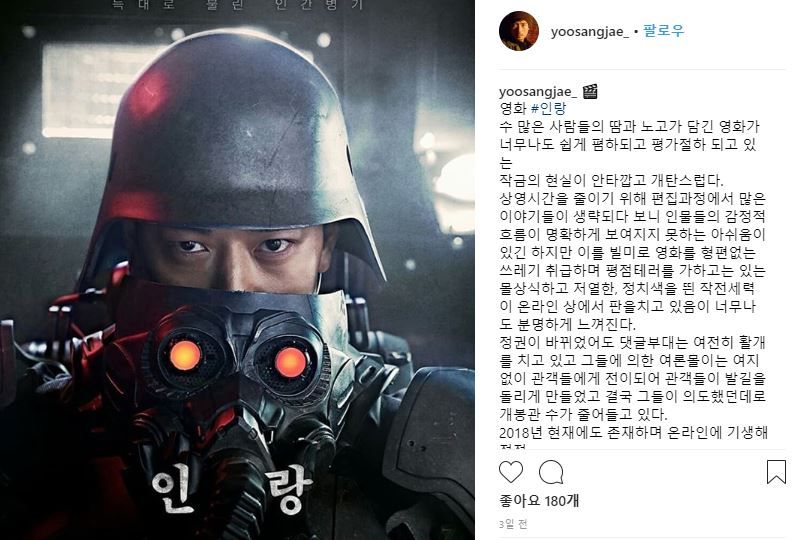Screen dimensions: 793x540
Task: Click caption line starting 수 많은 사람들의
Action: click(x=629, y=126)
